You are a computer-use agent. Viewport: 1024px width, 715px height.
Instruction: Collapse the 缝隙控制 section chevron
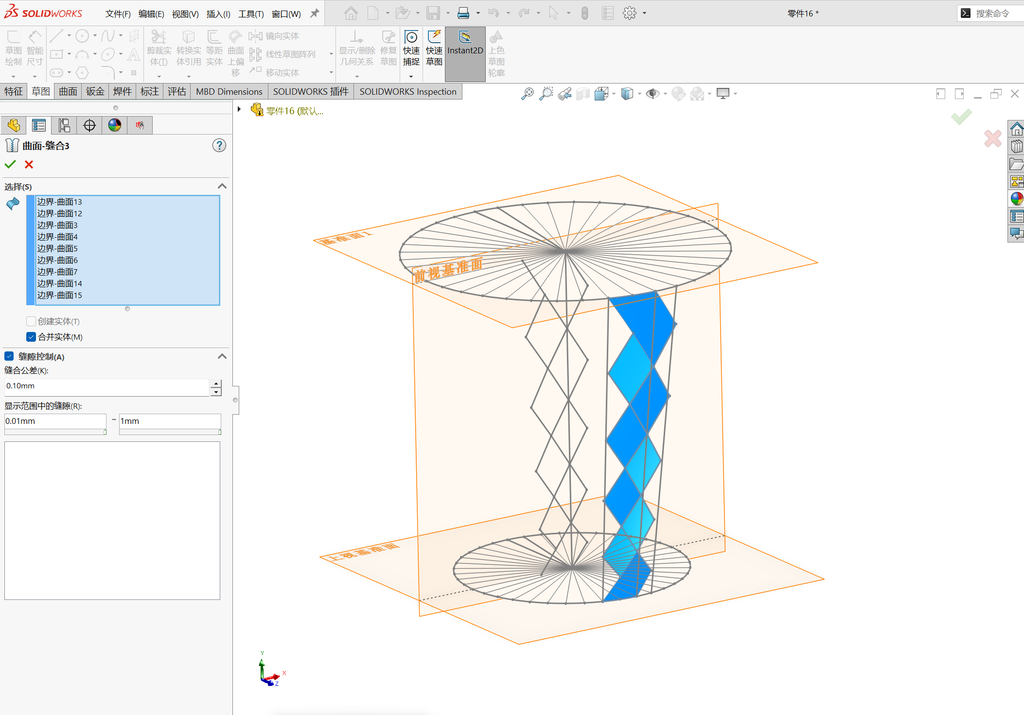pyautogui.click(x=222, y=357)
